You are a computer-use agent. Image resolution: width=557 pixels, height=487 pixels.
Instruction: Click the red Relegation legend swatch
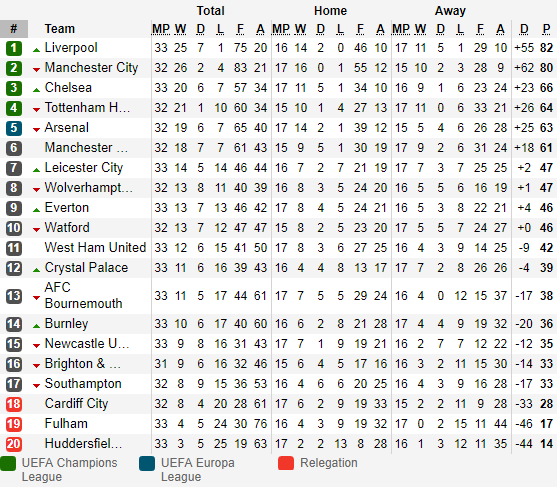click(x=286, y=463)
